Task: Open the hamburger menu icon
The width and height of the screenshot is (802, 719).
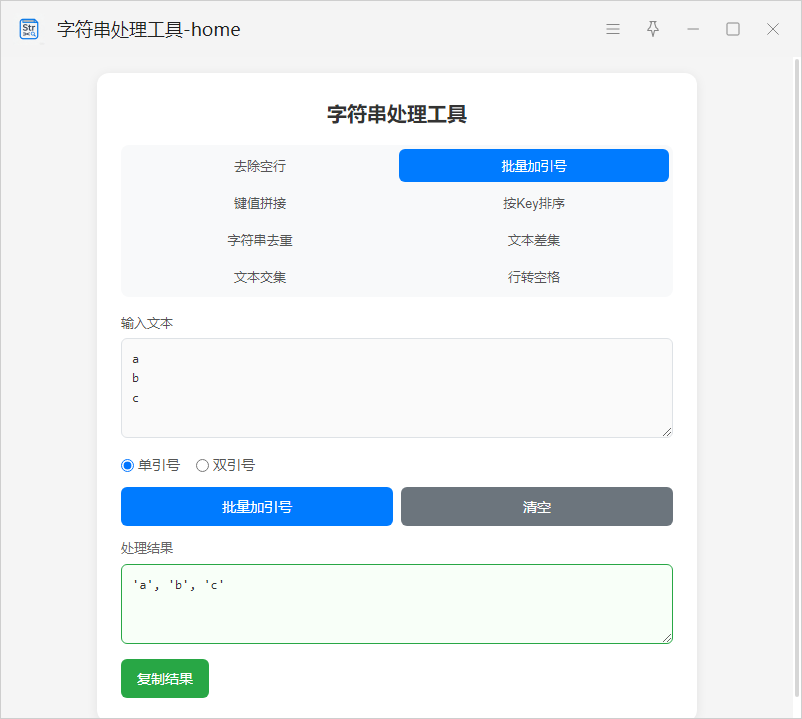Action: [613, 29]
